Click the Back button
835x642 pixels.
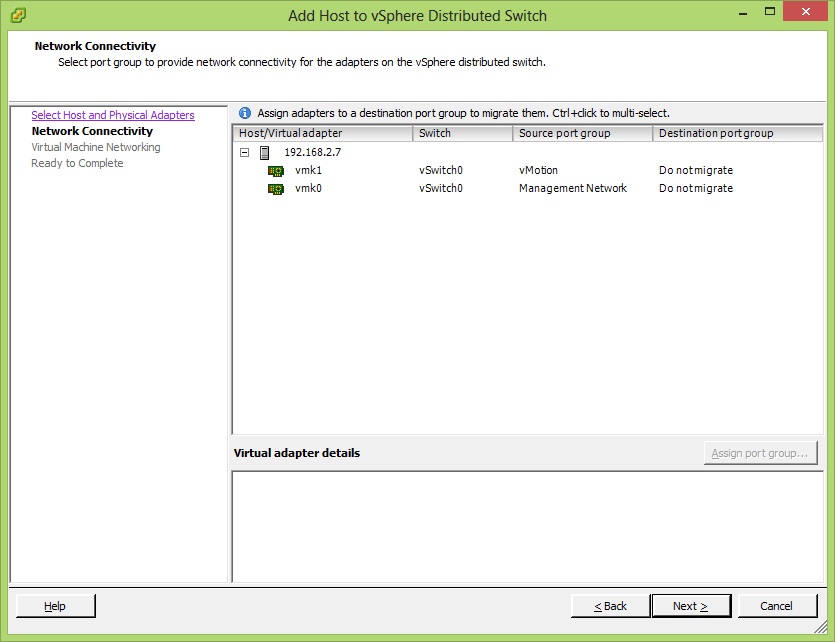[x=610, y=606]
